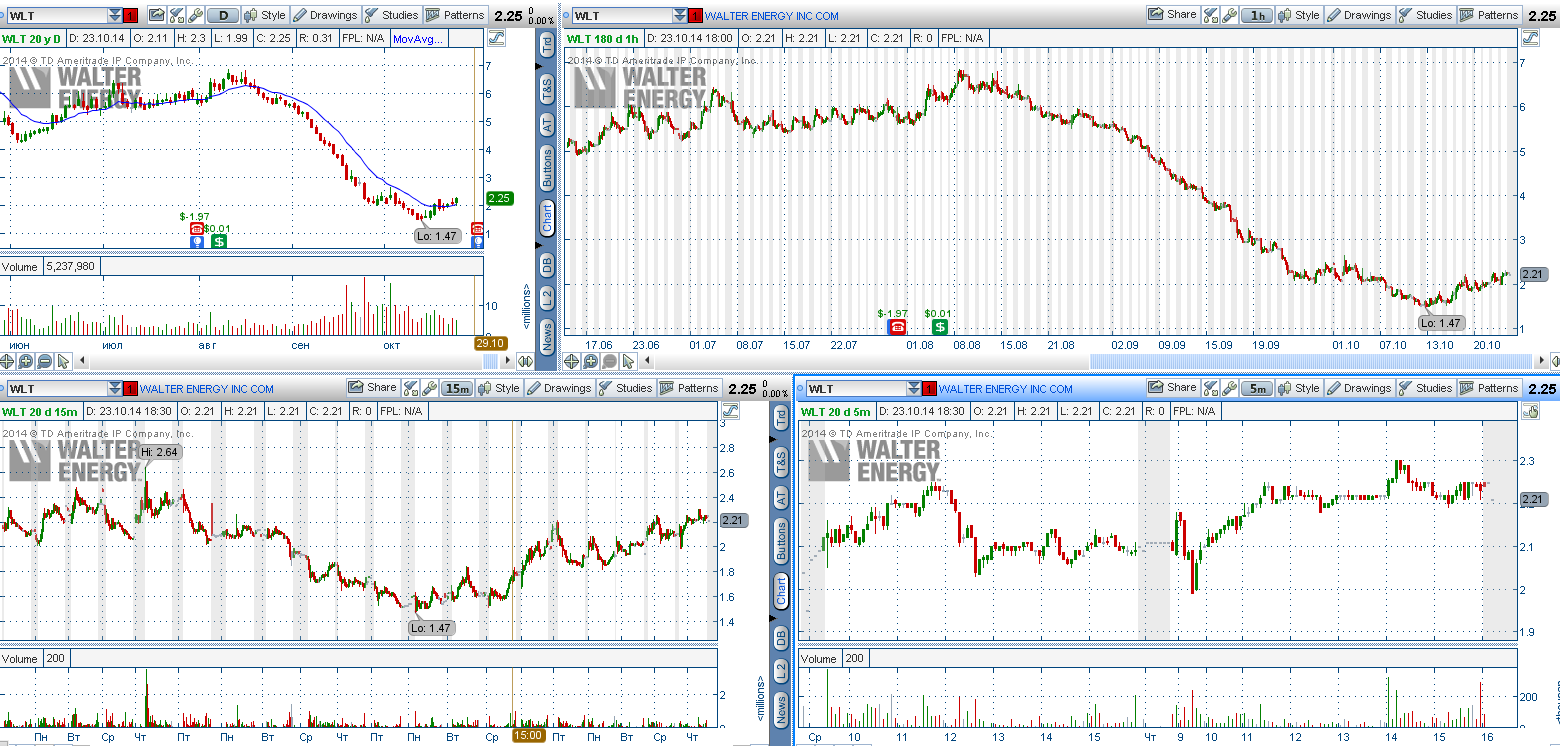Open Style menu in 15m chart

pos(498,388)
